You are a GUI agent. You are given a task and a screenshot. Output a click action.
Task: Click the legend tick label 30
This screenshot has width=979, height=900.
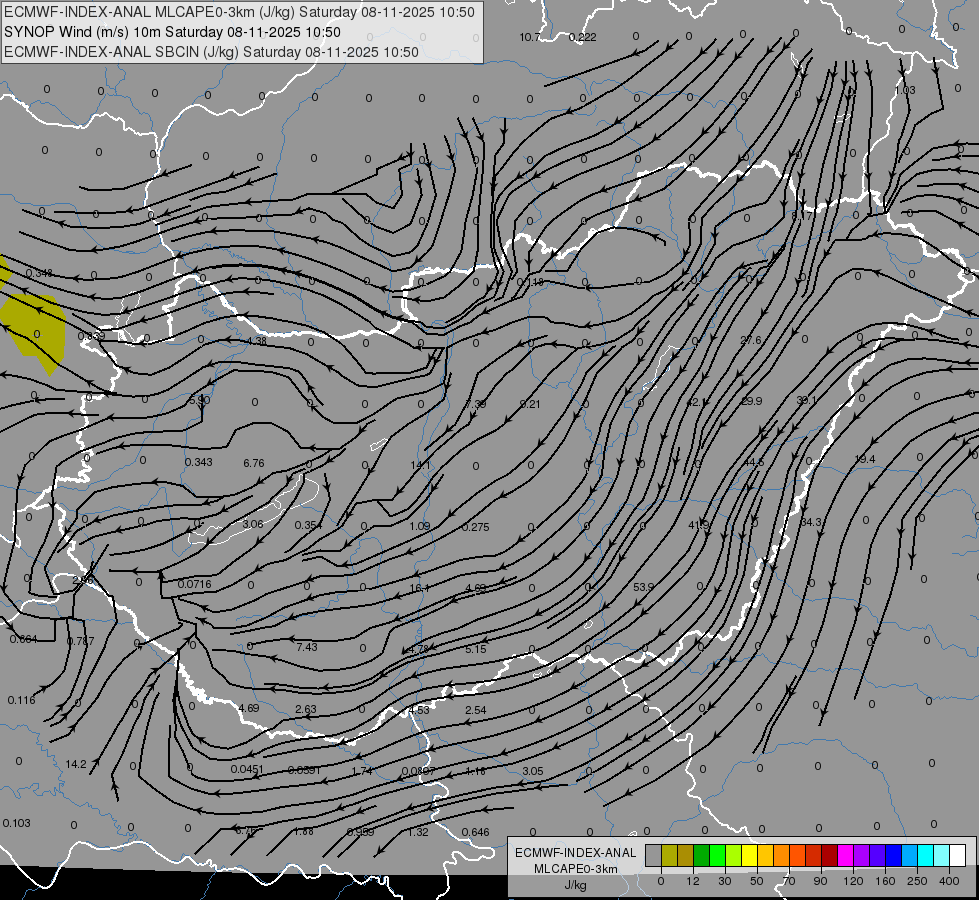[725, 881]
